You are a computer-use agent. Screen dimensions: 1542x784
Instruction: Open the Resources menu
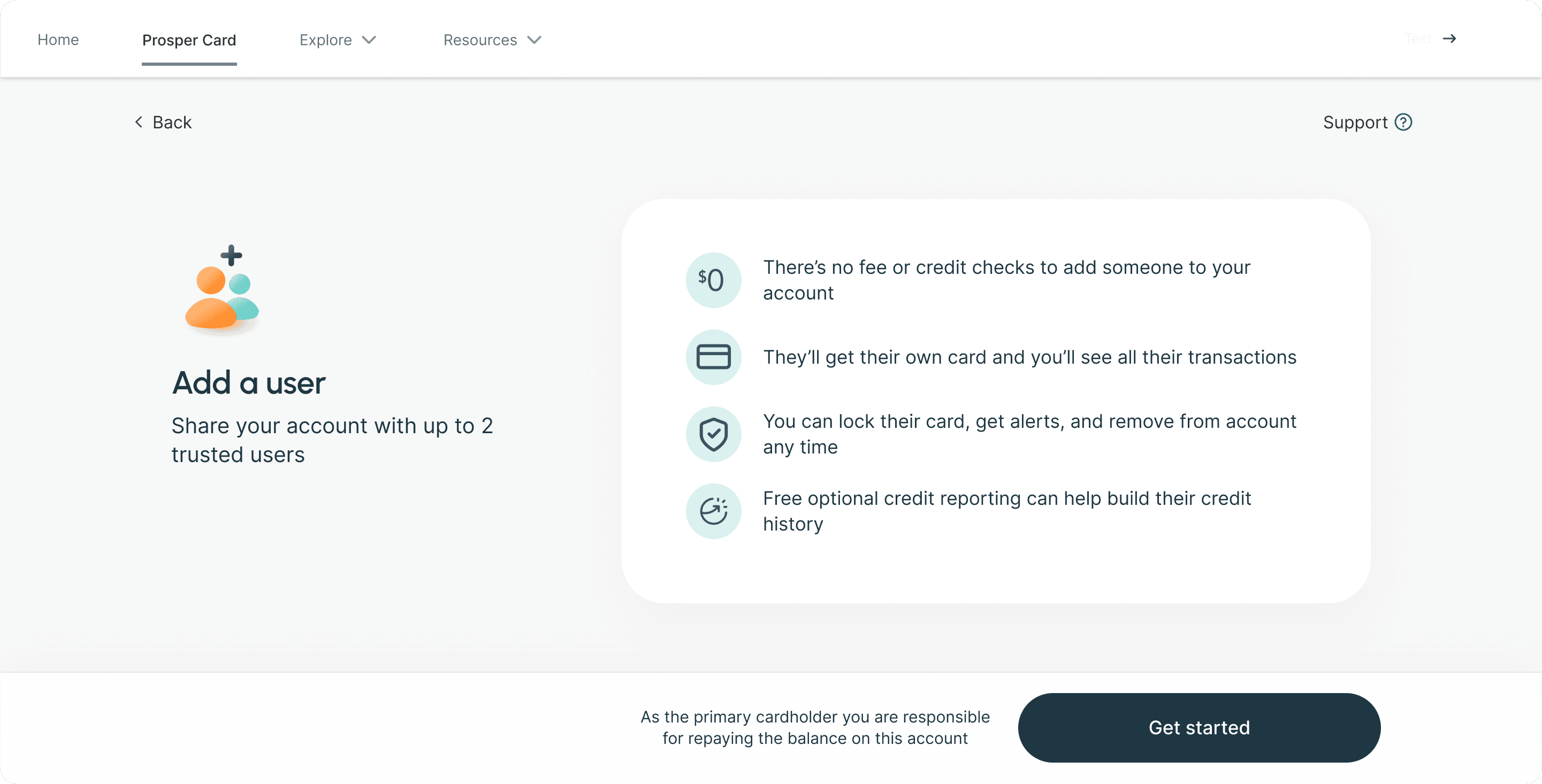point(493,40)
